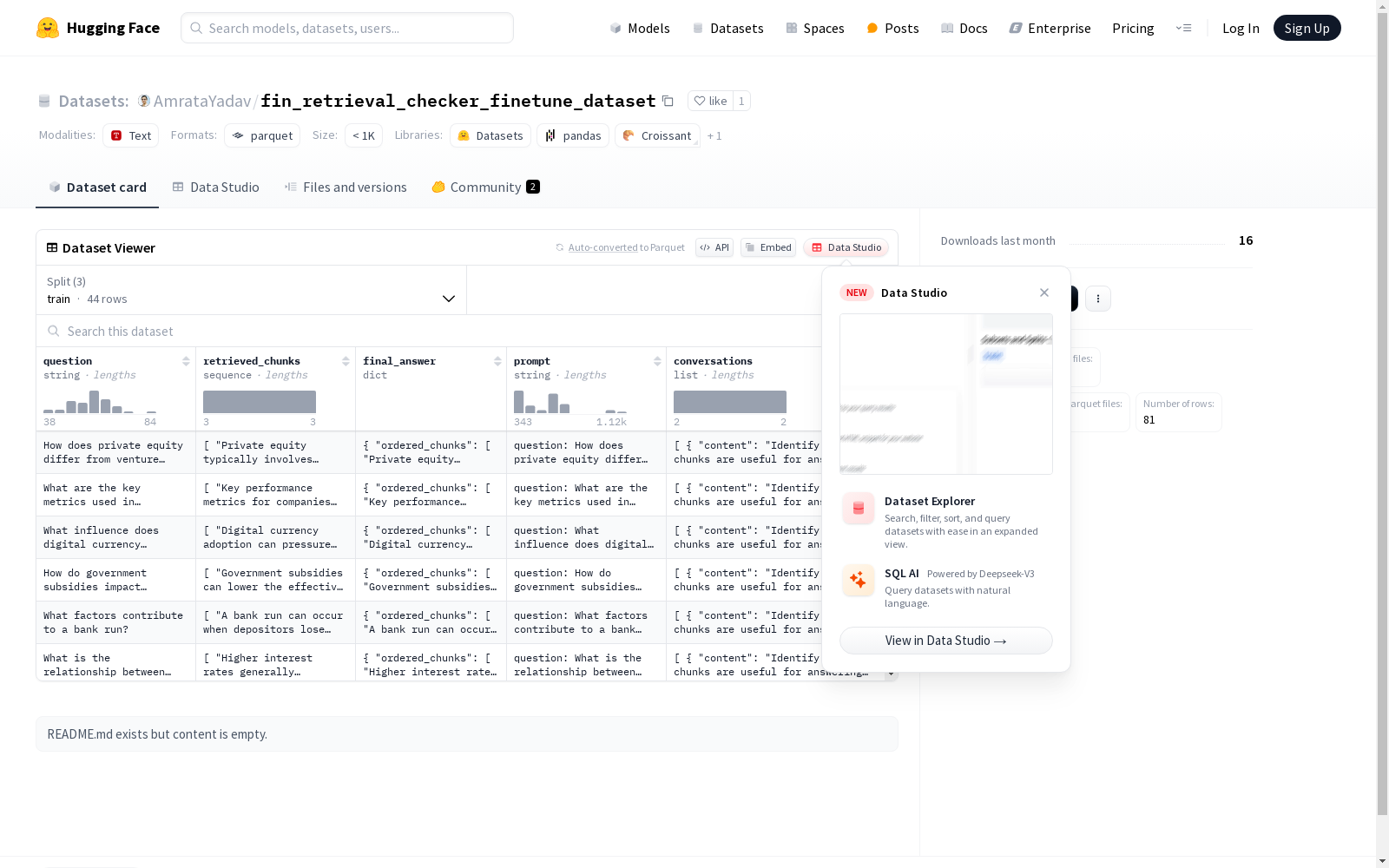Select 'What are the key metrics' question cell
Image resolution: width=1389 pixels, height=868 pixels.
click(x=115, y=495)
